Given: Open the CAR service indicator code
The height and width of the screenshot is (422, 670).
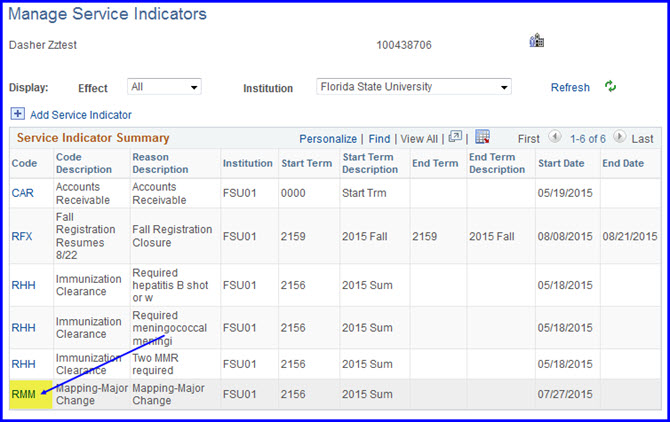Looking at the screenshot, I should (23, 193).
